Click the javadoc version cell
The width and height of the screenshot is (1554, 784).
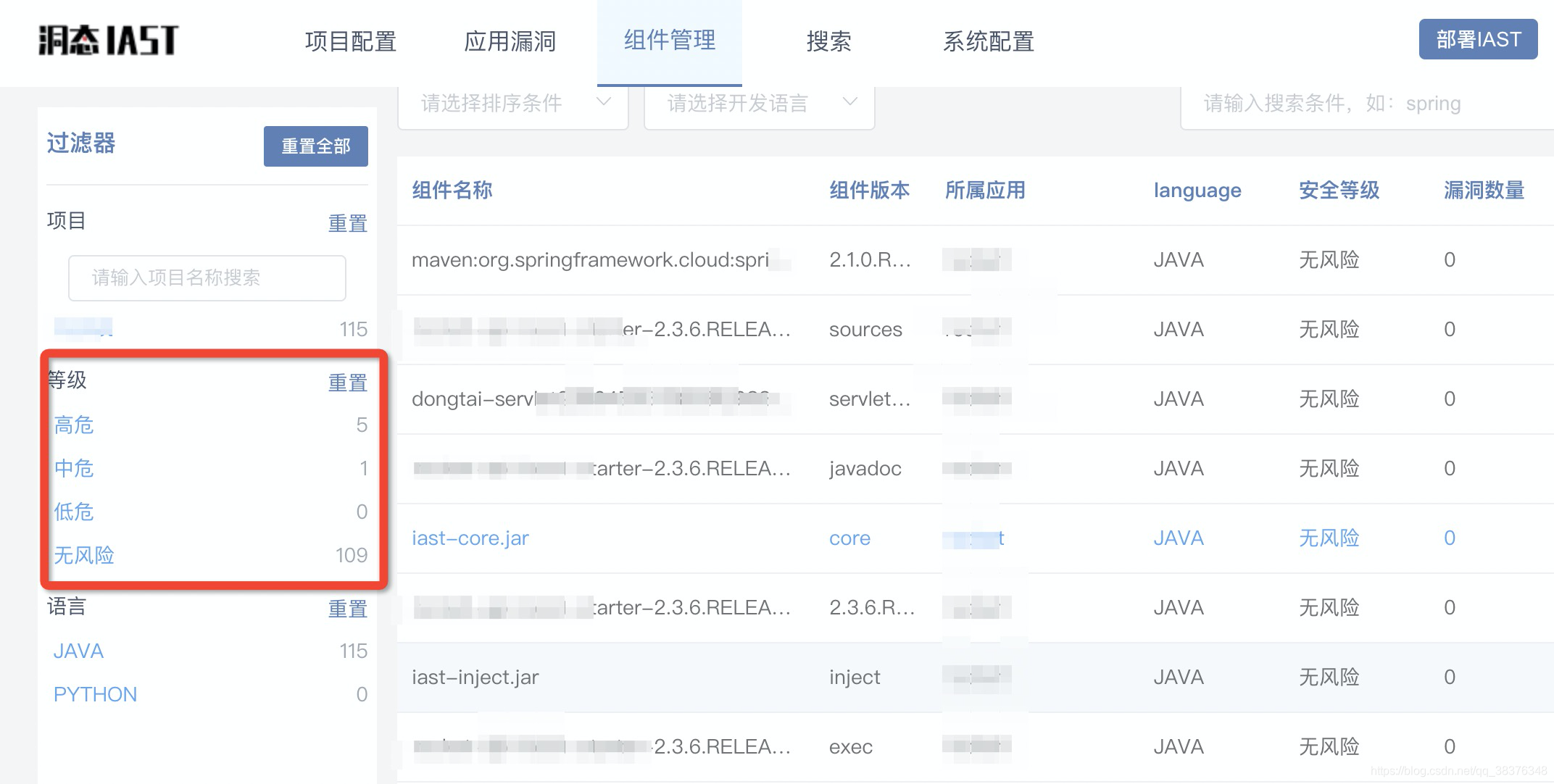pyautogui.click(x=865, y=468)
